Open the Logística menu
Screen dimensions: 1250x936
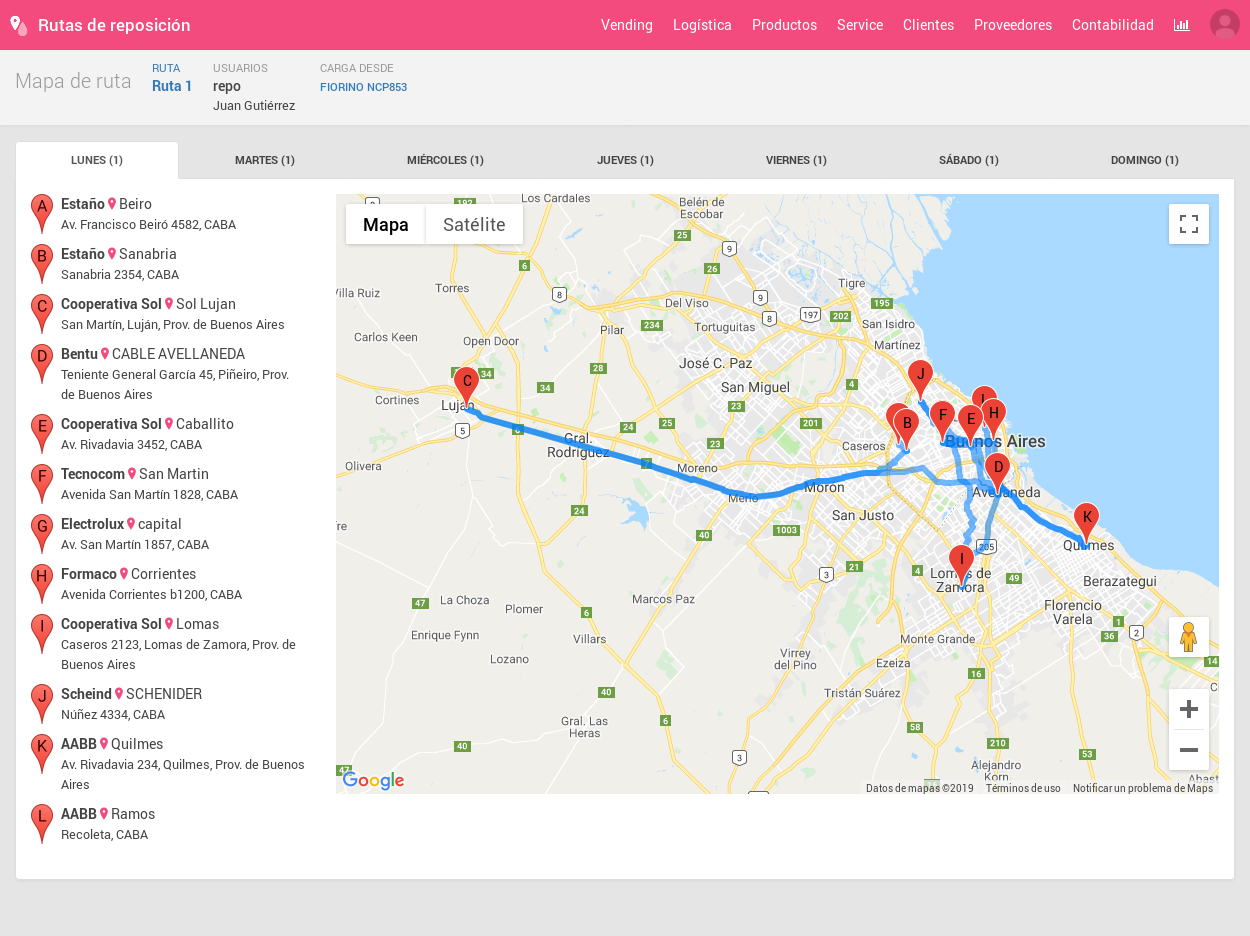coord(702,25)
